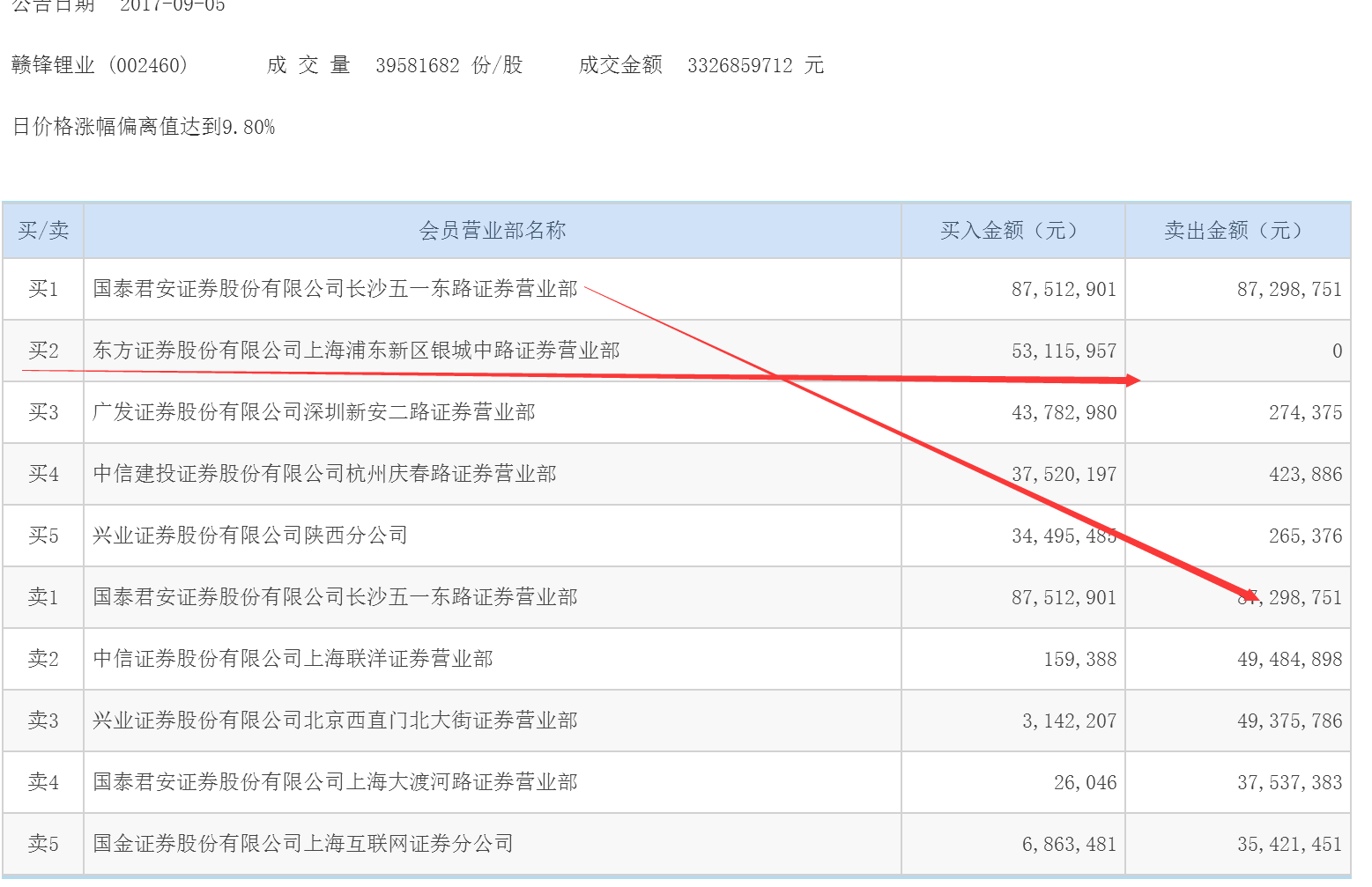Viewport: 1372px width, 887px height.
Task: Select the 买3 row label
Action: pos(43,412)
